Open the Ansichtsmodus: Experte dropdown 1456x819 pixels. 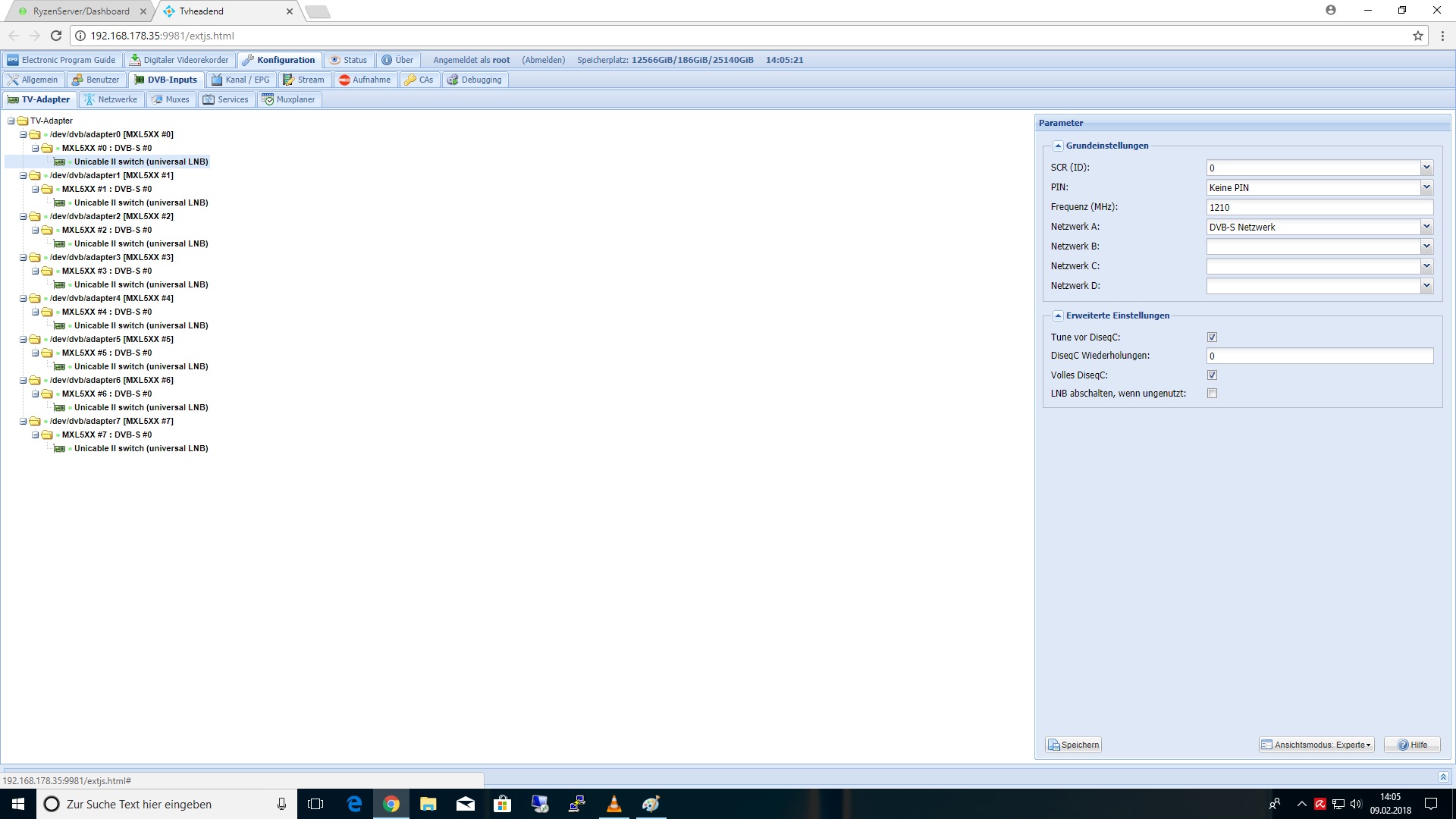coord(1316,745)
